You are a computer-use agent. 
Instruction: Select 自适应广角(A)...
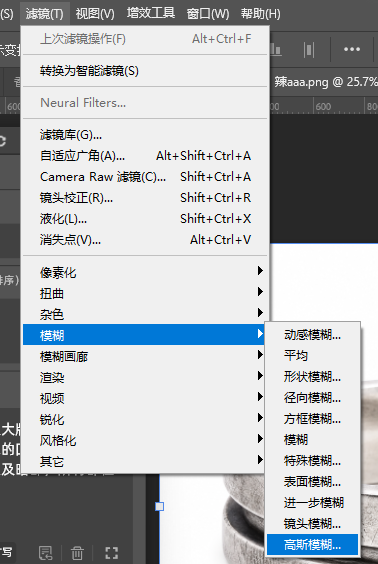[x=145, y=156]
